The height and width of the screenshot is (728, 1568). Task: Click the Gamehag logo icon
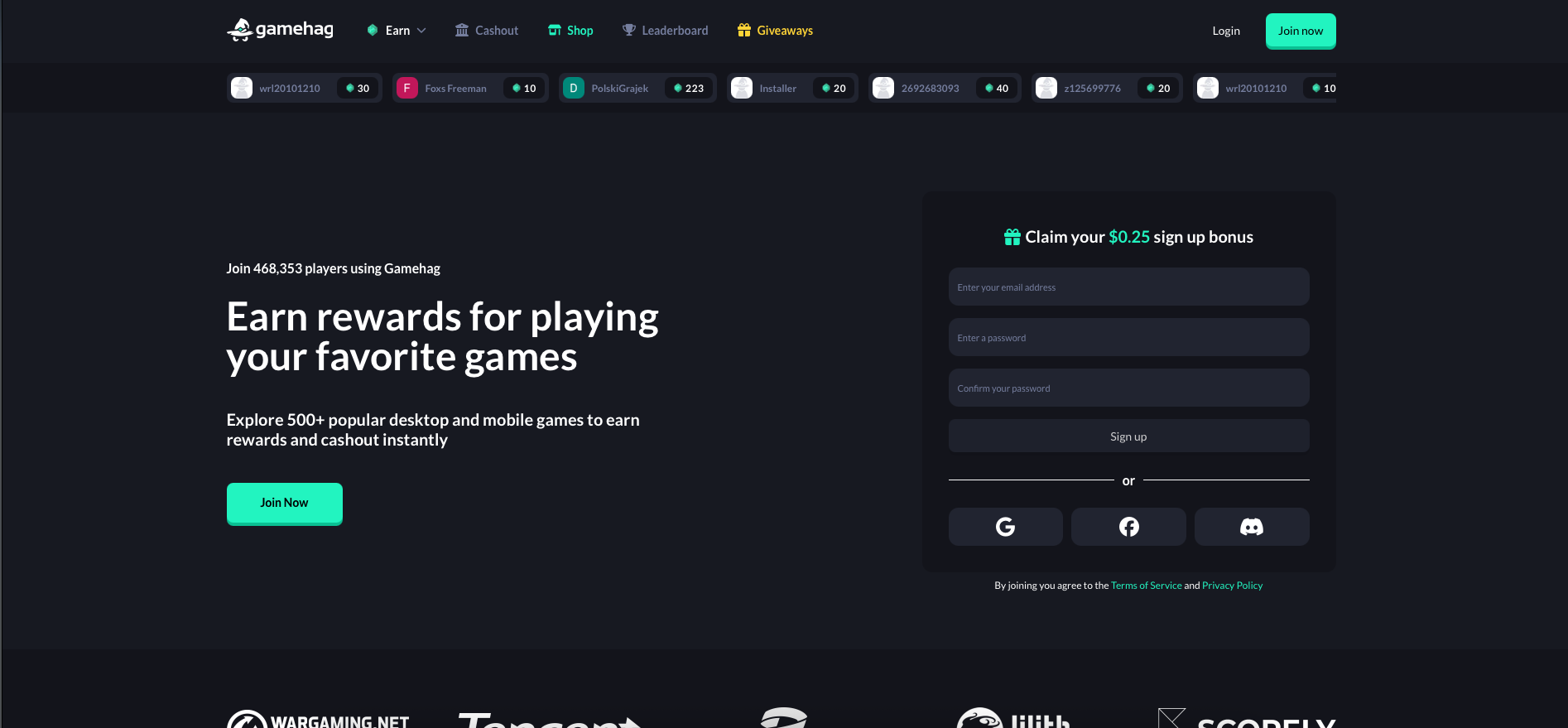(x=240, y=30)
